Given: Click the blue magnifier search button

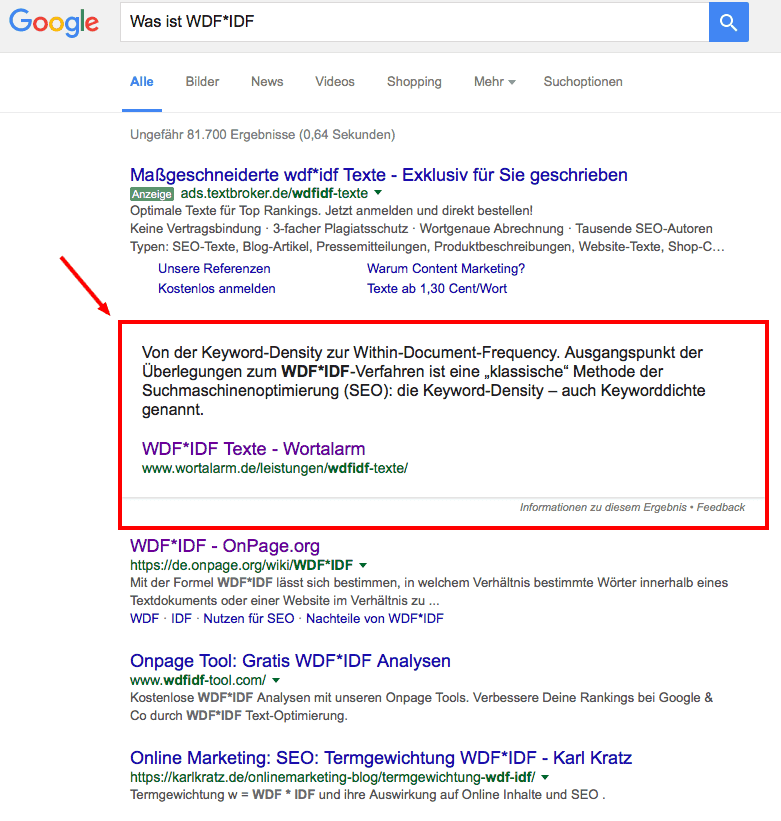Looking at the screenshot, I should 728,22.
